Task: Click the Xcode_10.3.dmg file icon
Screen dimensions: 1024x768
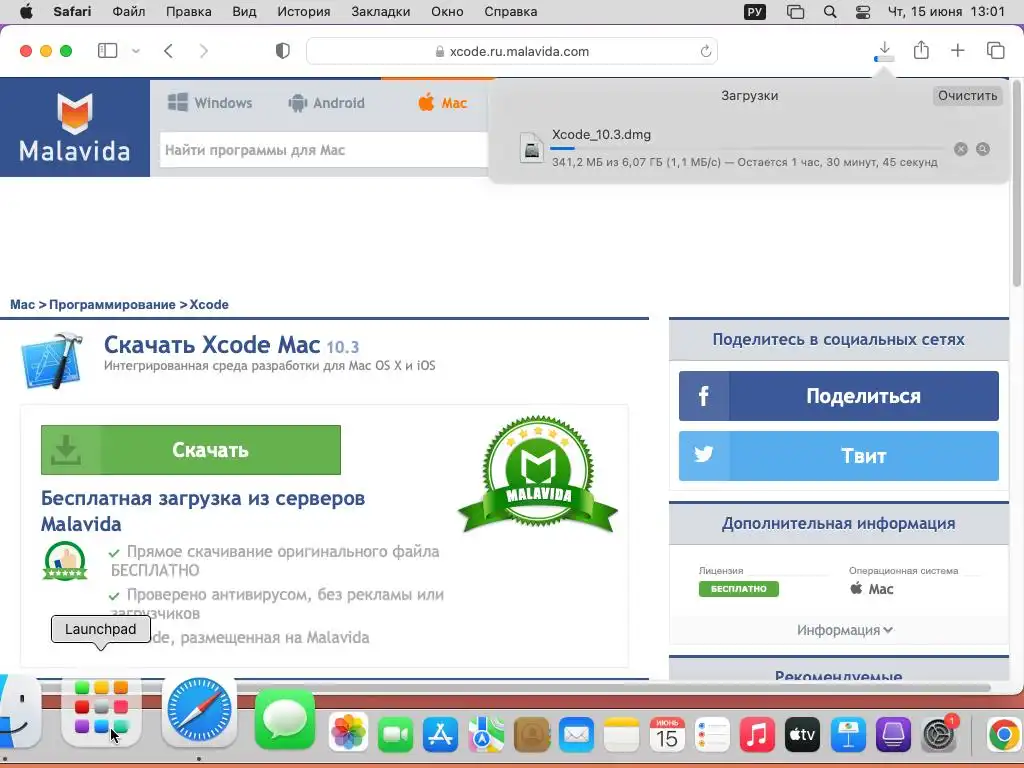Action: click(x=532, y=148)
